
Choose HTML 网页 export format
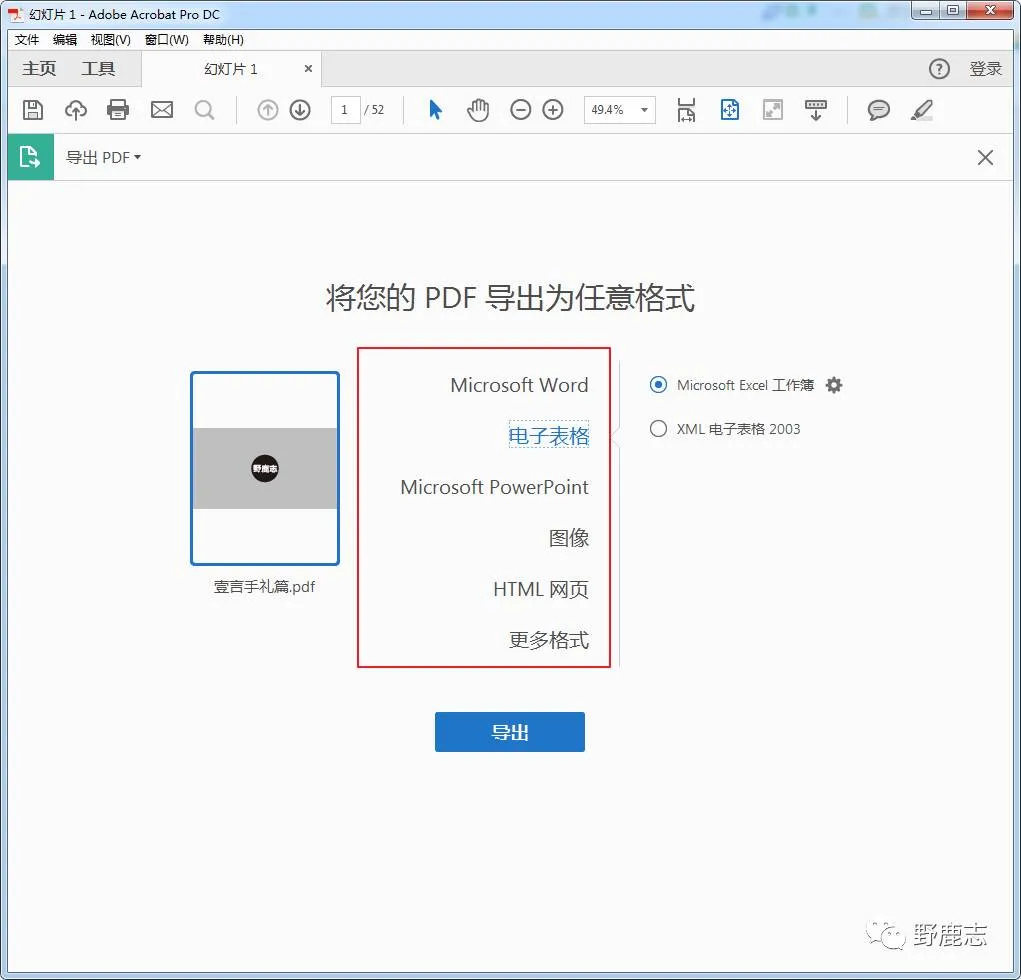tap(541, 589)
